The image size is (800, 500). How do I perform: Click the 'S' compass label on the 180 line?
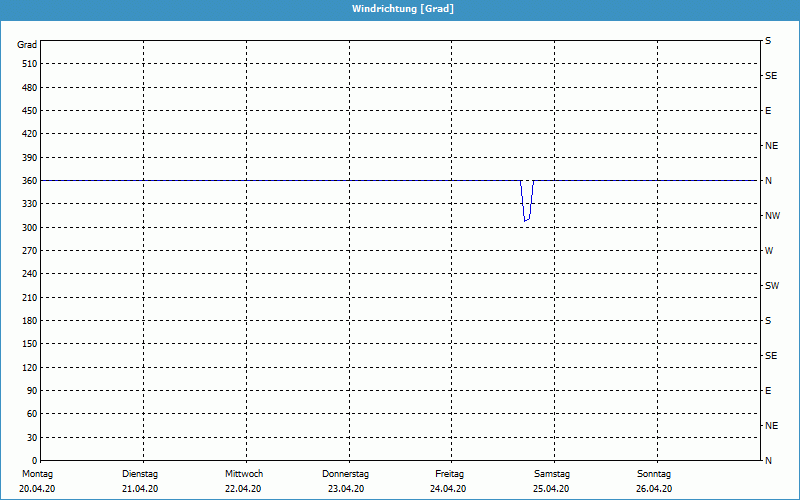coord(768,320)
